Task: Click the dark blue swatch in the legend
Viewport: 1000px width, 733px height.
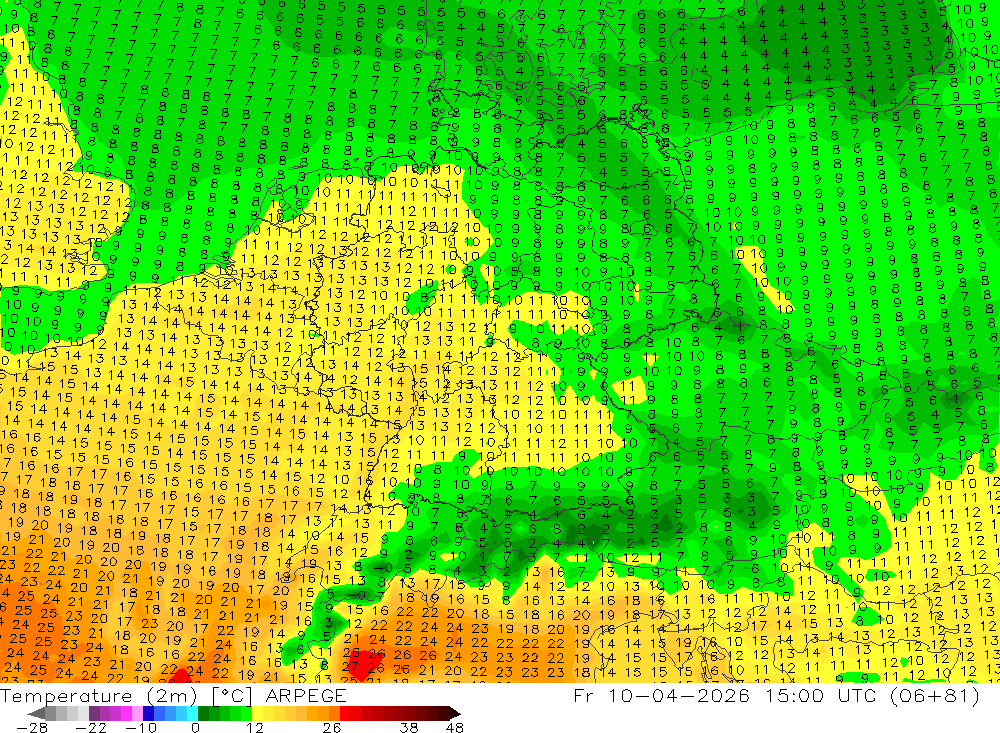Action: 149,713
